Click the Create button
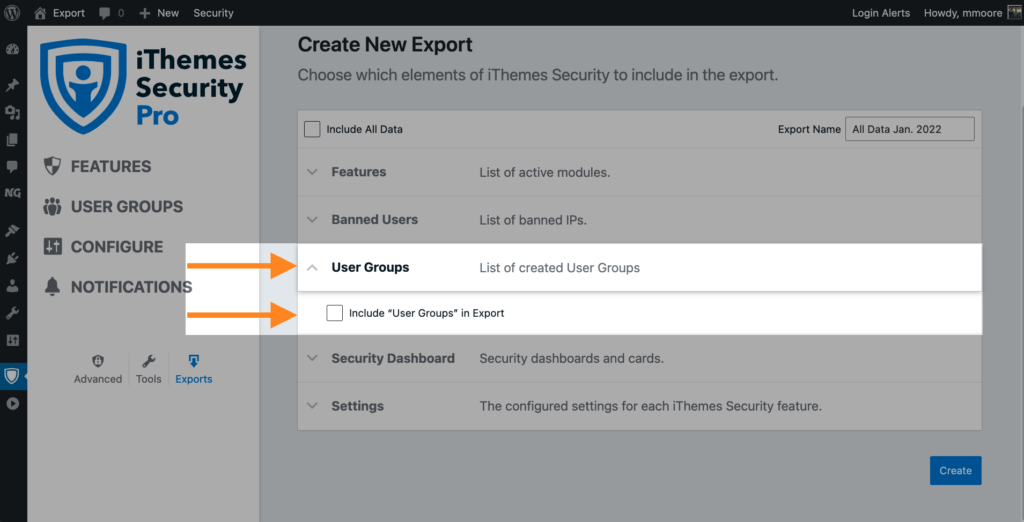 tap(955, 470)
